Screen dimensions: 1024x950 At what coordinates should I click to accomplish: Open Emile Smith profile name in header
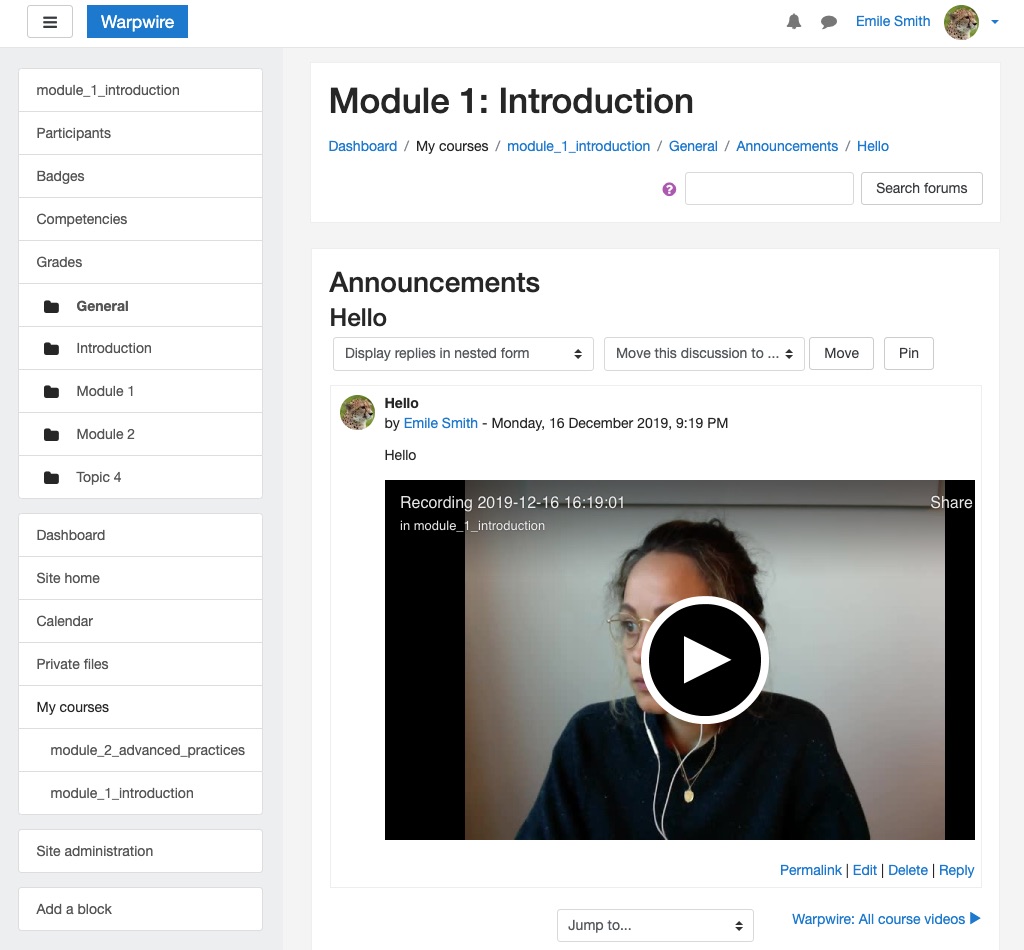pyautogui.click(x=893, y=22)
